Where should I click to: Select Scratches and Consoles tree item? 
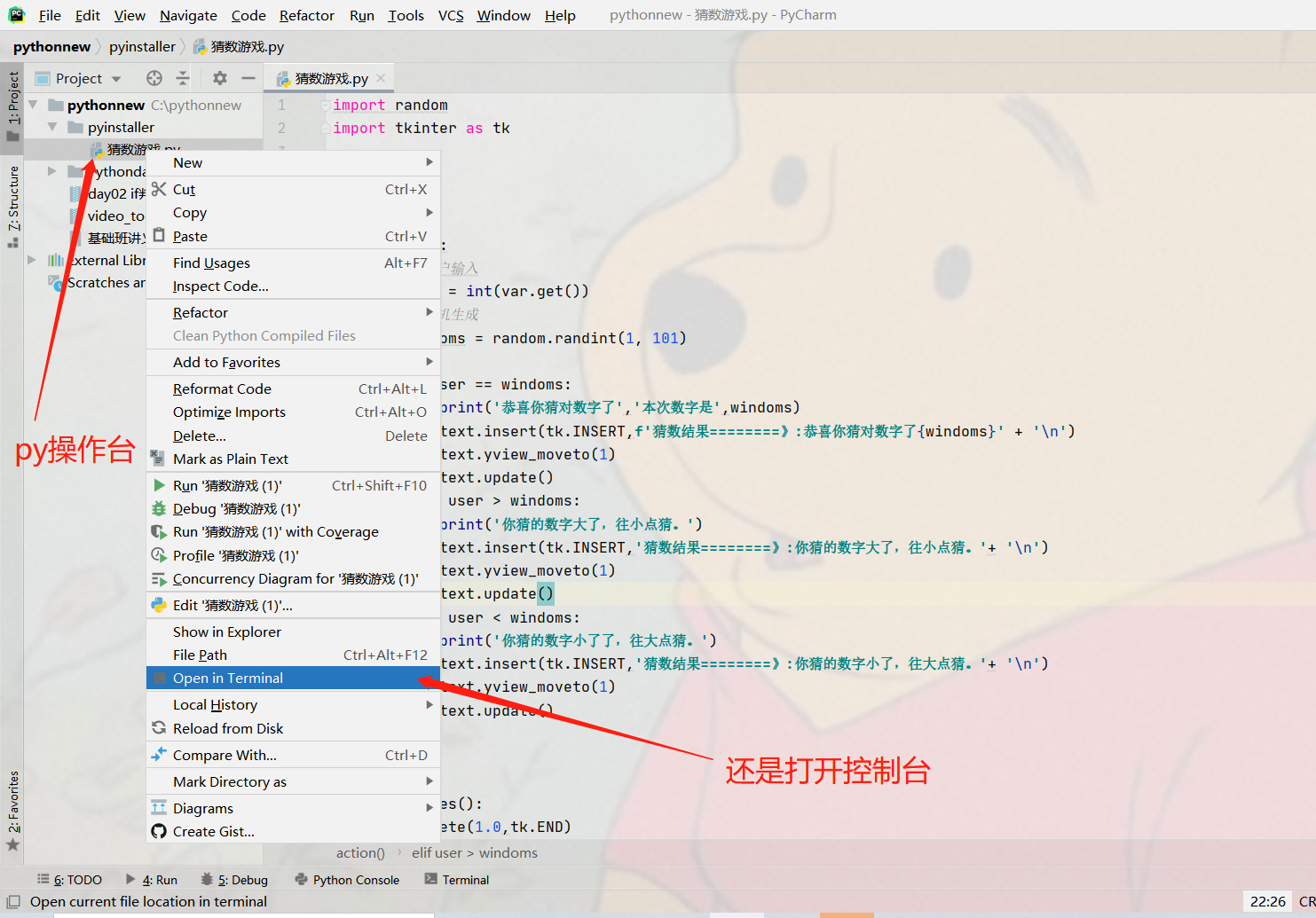(97, 282)
